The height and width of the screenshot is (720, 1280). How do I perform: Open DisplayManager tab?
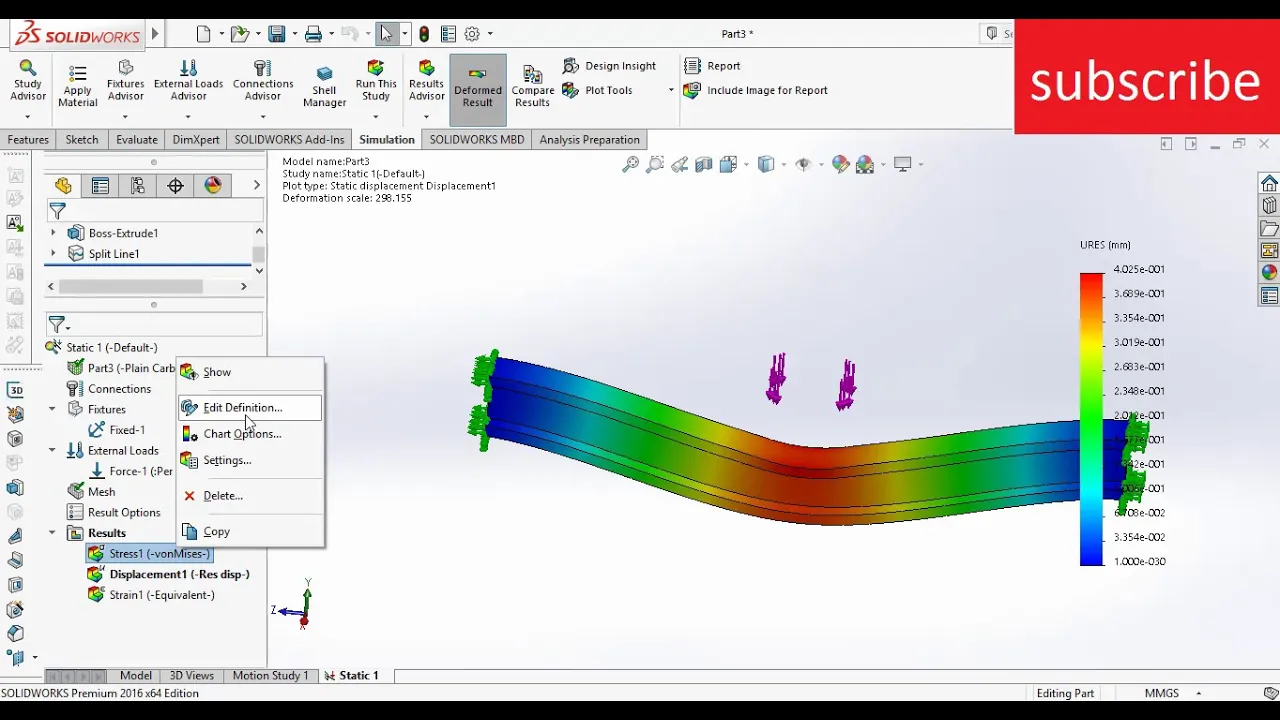pos(213,186)
